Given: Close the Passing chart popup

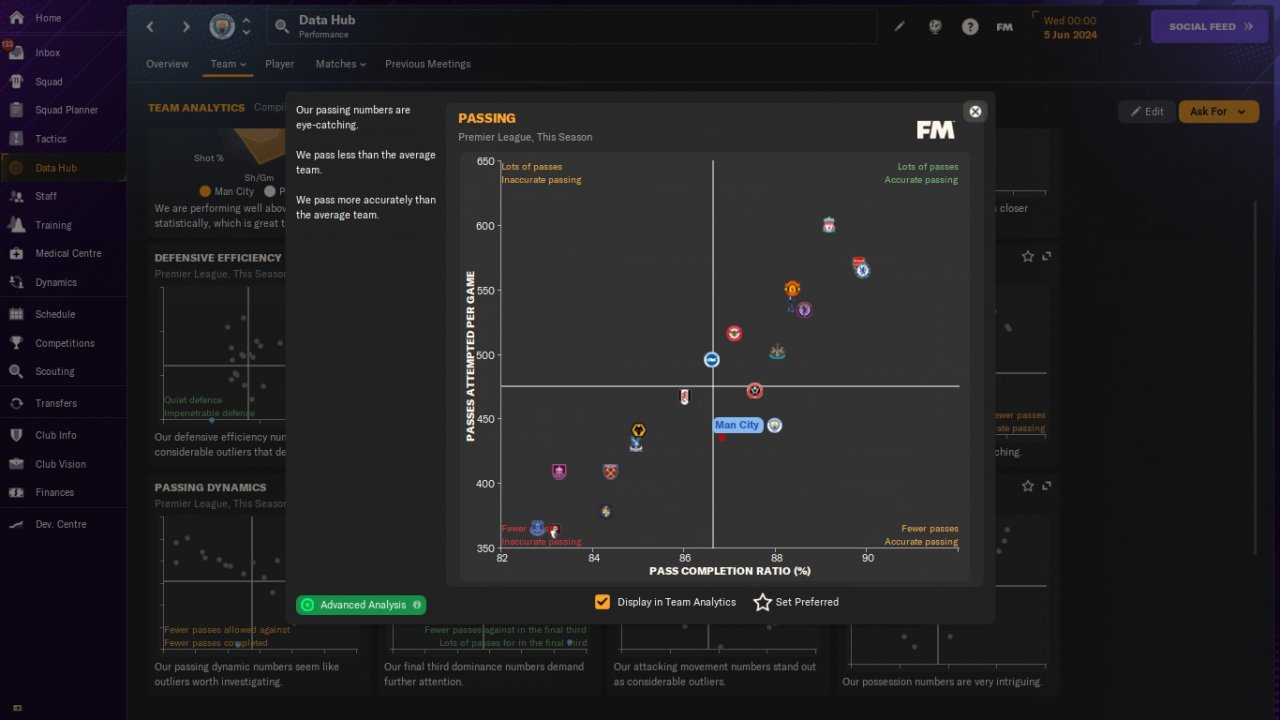Looking at the screenshot, I should coord(975,111).
